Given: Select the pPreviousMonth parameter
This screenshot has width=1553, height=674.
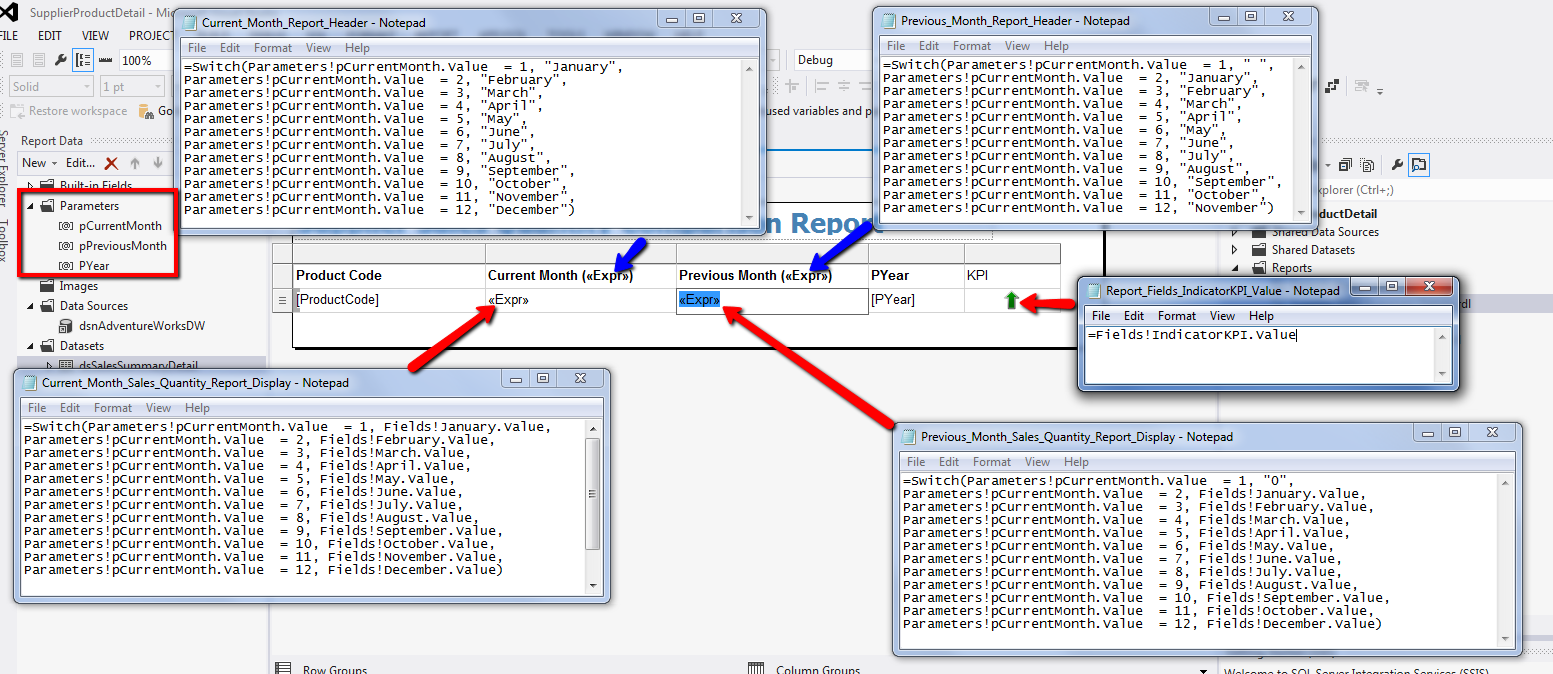Looking at the screenshot, I should (123, 246).
